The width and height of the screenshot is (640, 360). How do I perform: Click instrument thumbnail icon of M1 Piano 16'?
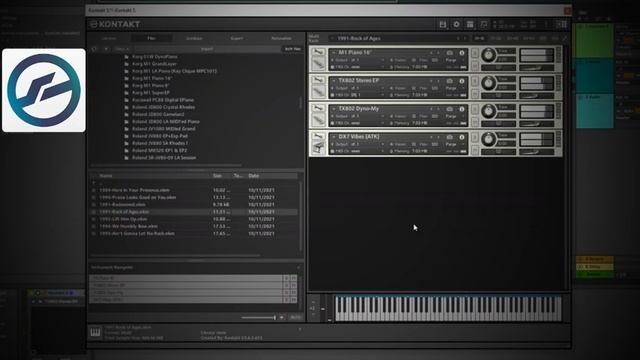coord(318,63)
